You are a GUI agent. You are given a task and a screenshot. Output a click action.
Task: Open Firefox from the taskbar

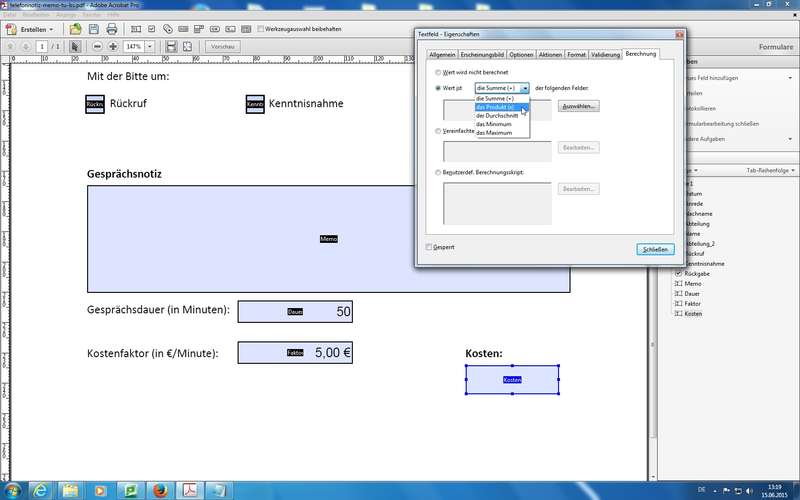point(160,491)
